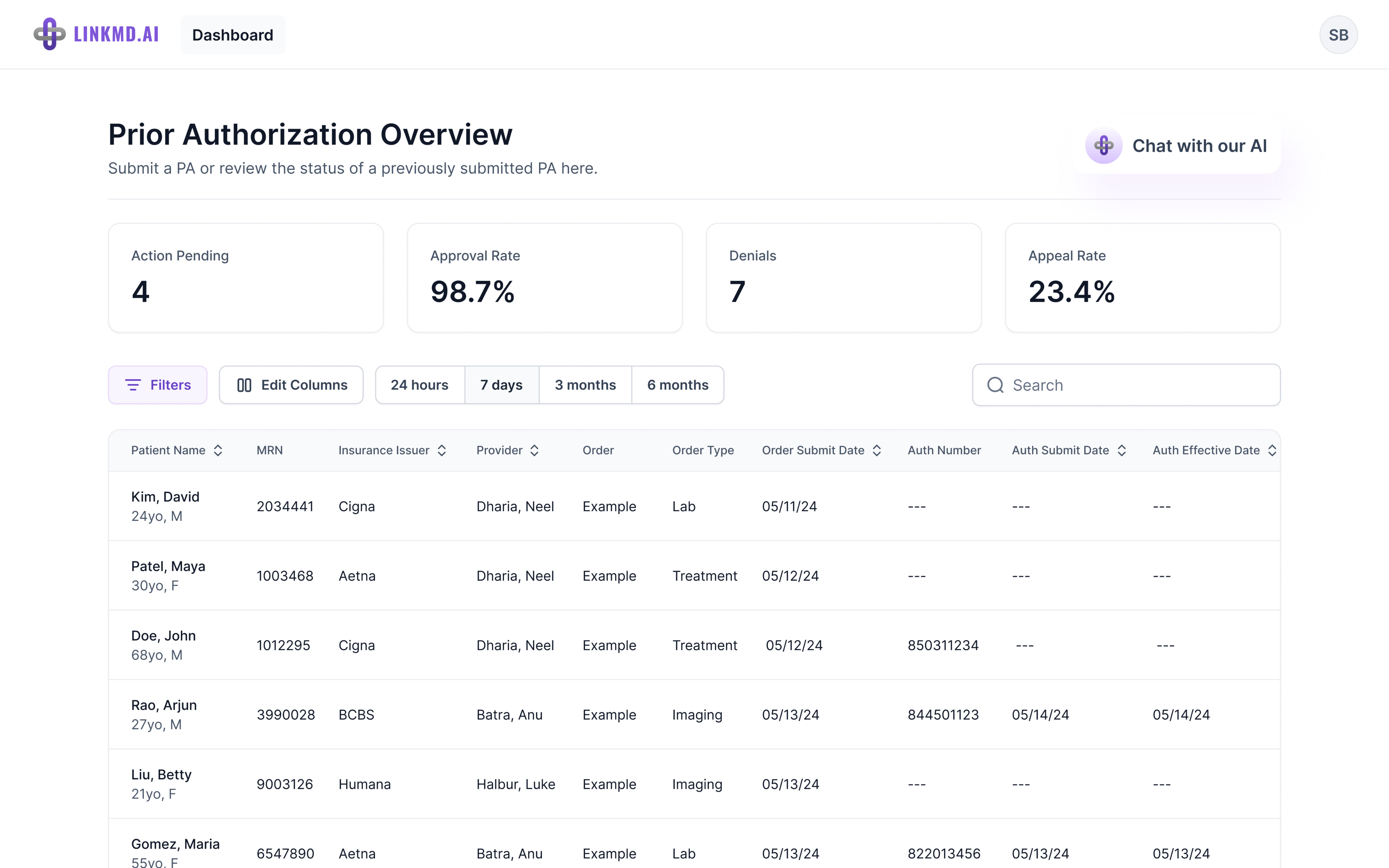Click the Chat with our AI icon
This screenshot has height=868, width=1389.
1103,146
